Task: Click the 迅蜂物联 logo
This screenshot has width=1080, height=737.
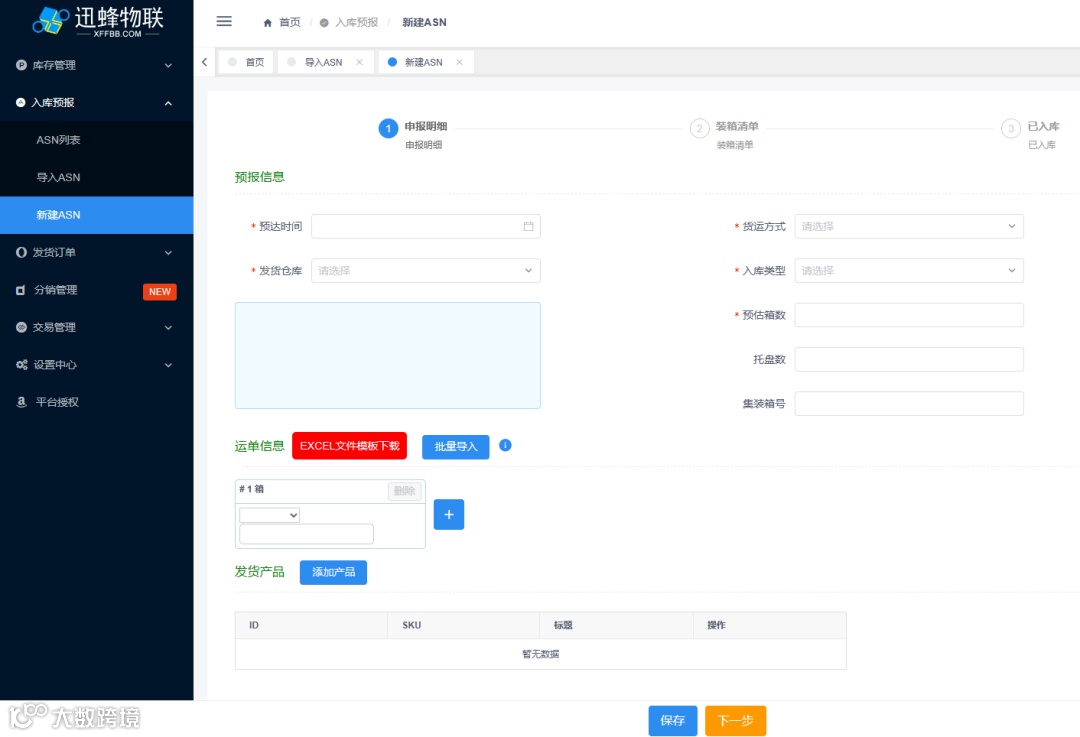Action: pyautogui.click(x=97, y=21)
